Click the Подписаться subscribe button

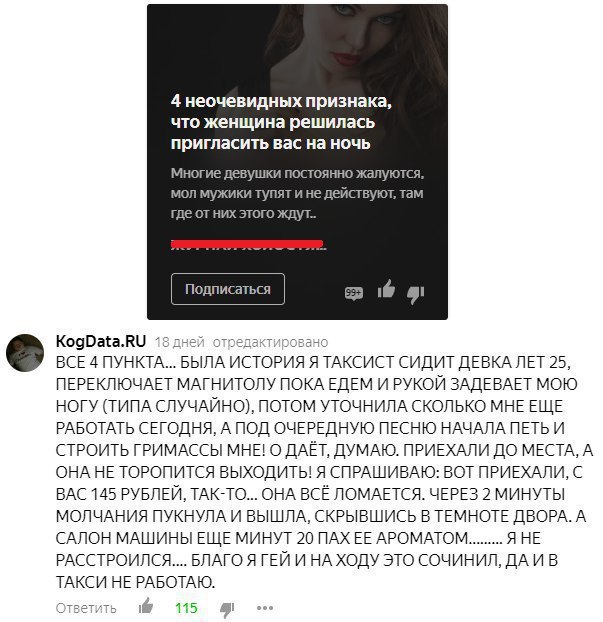(228, 289)
